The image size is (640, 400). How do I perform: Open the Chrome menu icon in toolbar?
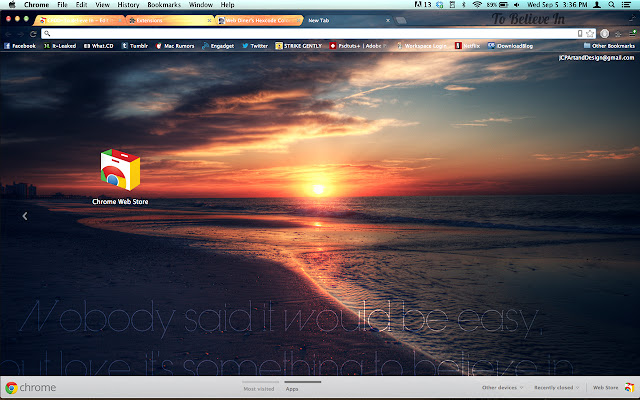(x=630, y=33)
